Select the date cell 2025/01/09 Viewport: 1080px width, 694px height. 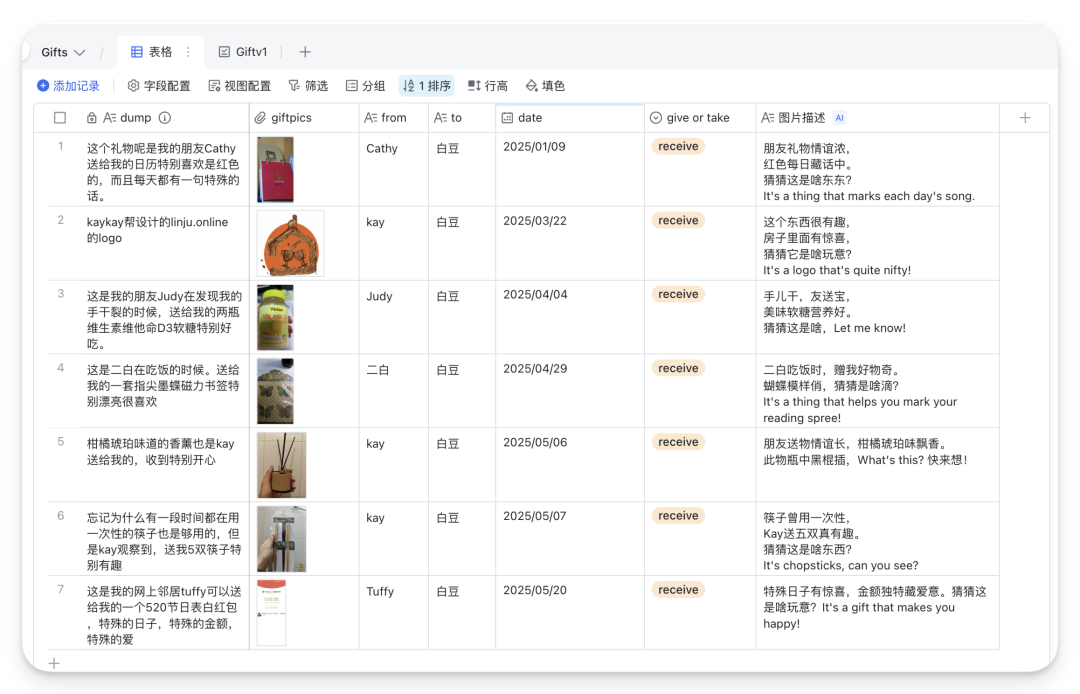570,169
